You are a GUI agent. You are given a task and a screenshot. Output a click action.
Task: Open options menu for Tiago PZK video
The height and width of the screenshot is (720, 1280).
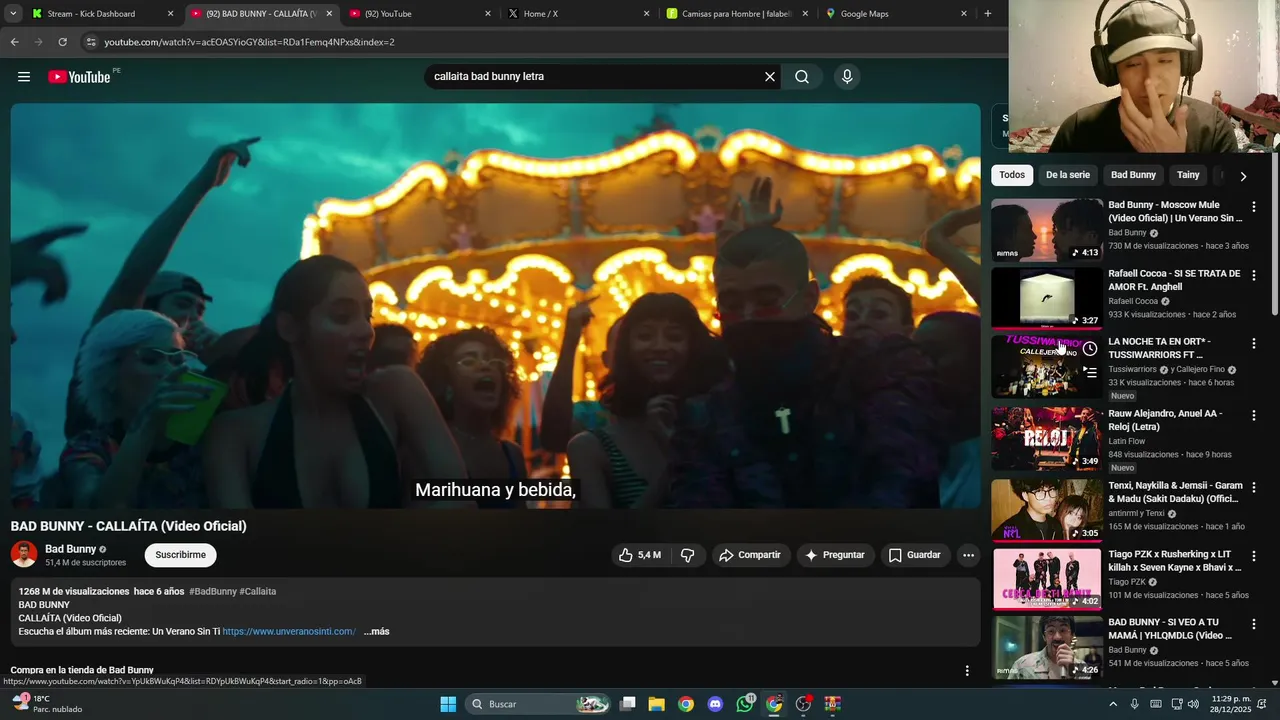1253,555
